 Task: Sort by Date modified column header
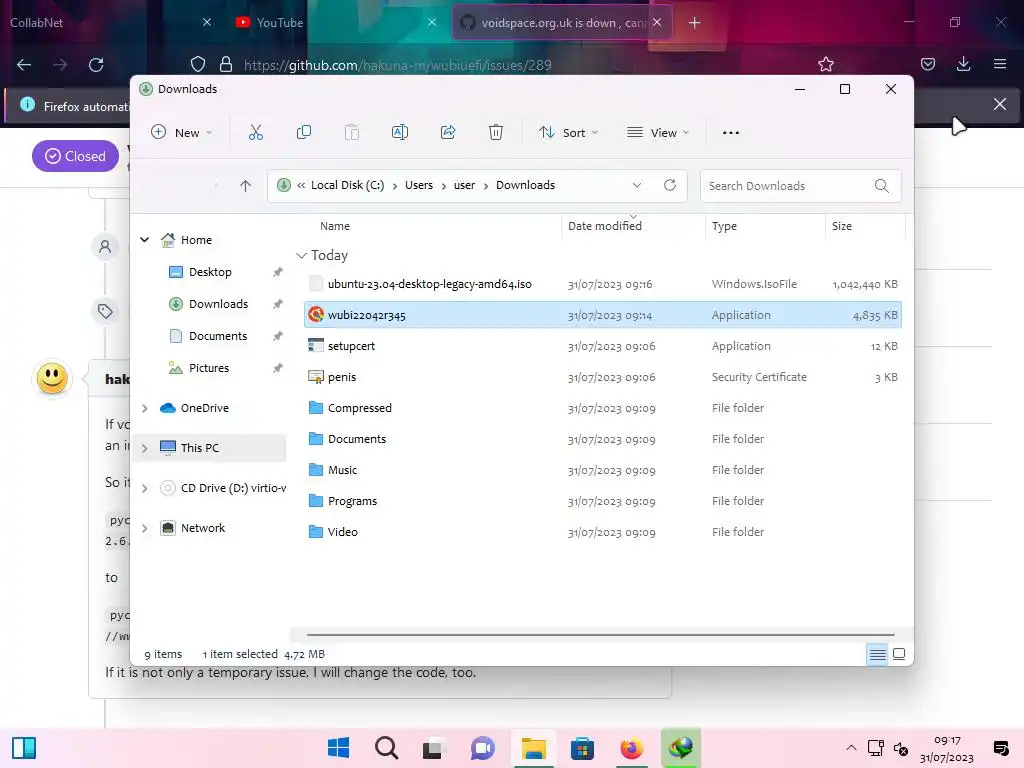pos(605,226)
